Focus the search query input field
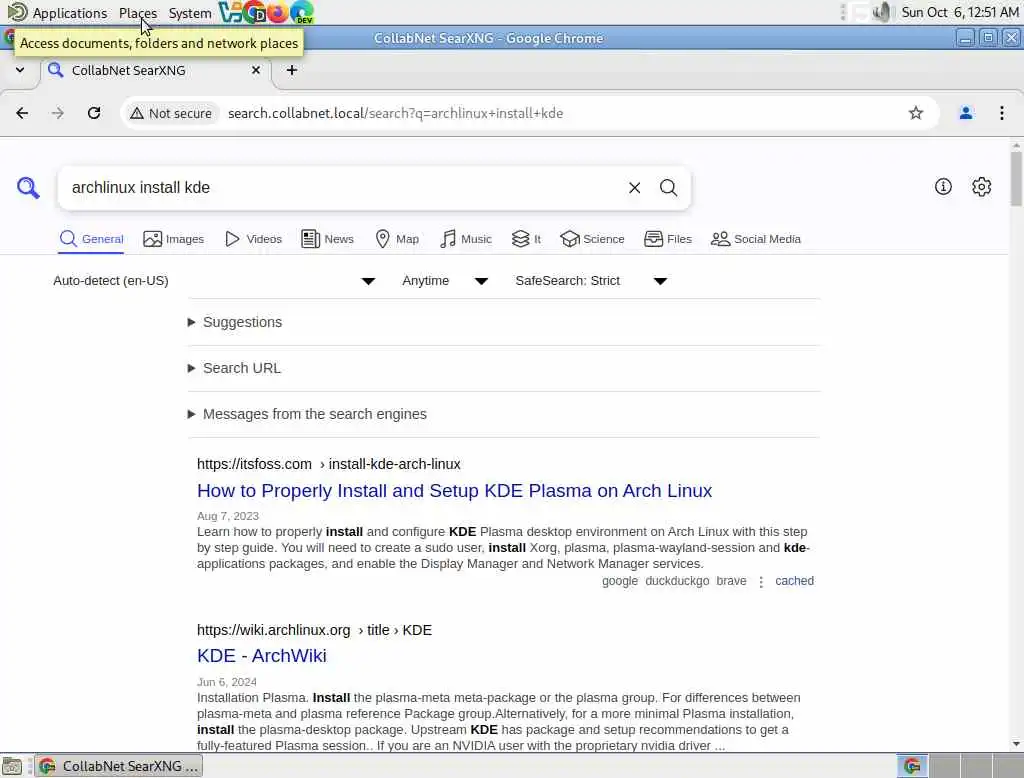Viewport: 1024px width, 778px height. pos(340,187)
